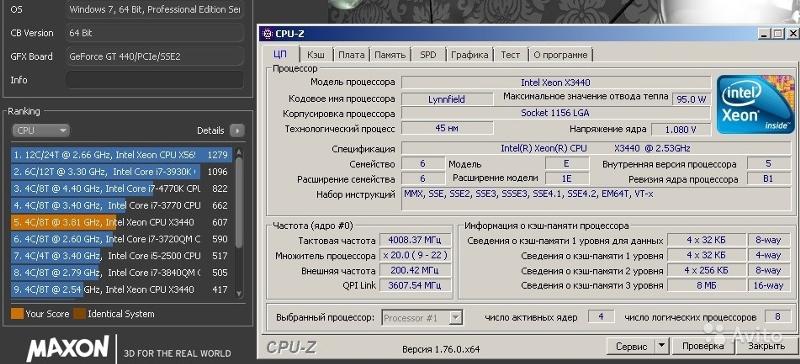Click the GeForce GT 440/PCIe/SSE2 GFX Board field
This screenshot has height=364, width=800.
click(155, 56)
